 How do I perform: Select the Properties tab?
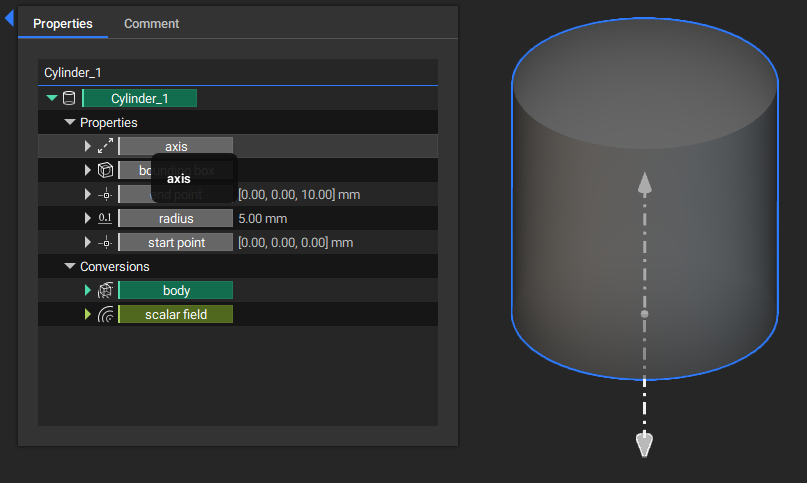pos(63,23)
